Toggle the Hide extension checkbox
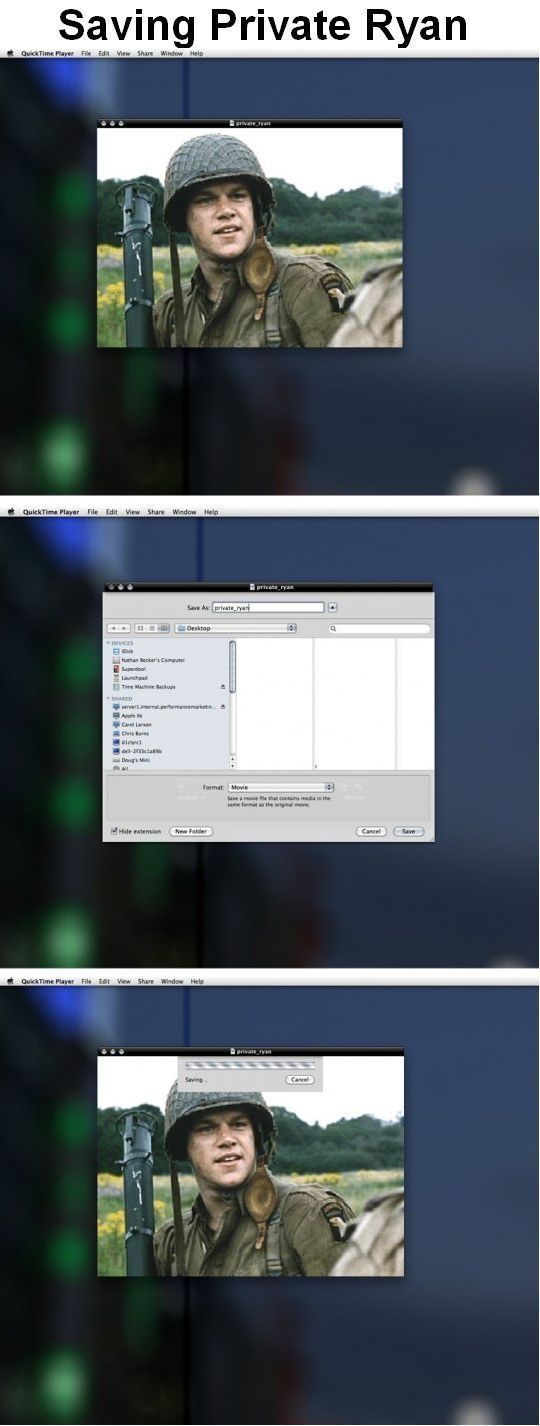This screenshot has width=540, height=1426. pyautogui.click(x=113, y=831)
